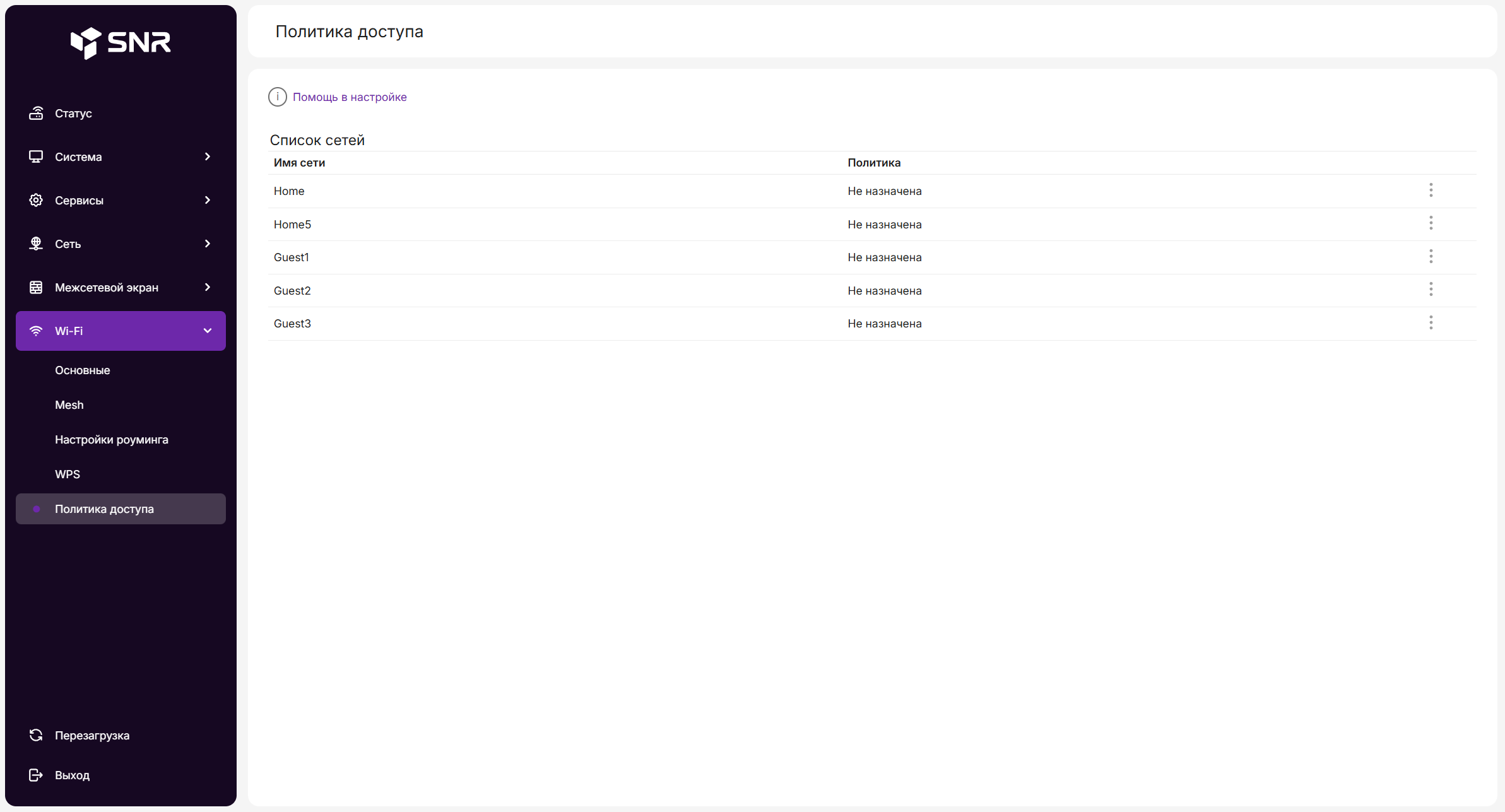
Task: Open three-dot menu for Home5 network
Action: [1431, 223]
